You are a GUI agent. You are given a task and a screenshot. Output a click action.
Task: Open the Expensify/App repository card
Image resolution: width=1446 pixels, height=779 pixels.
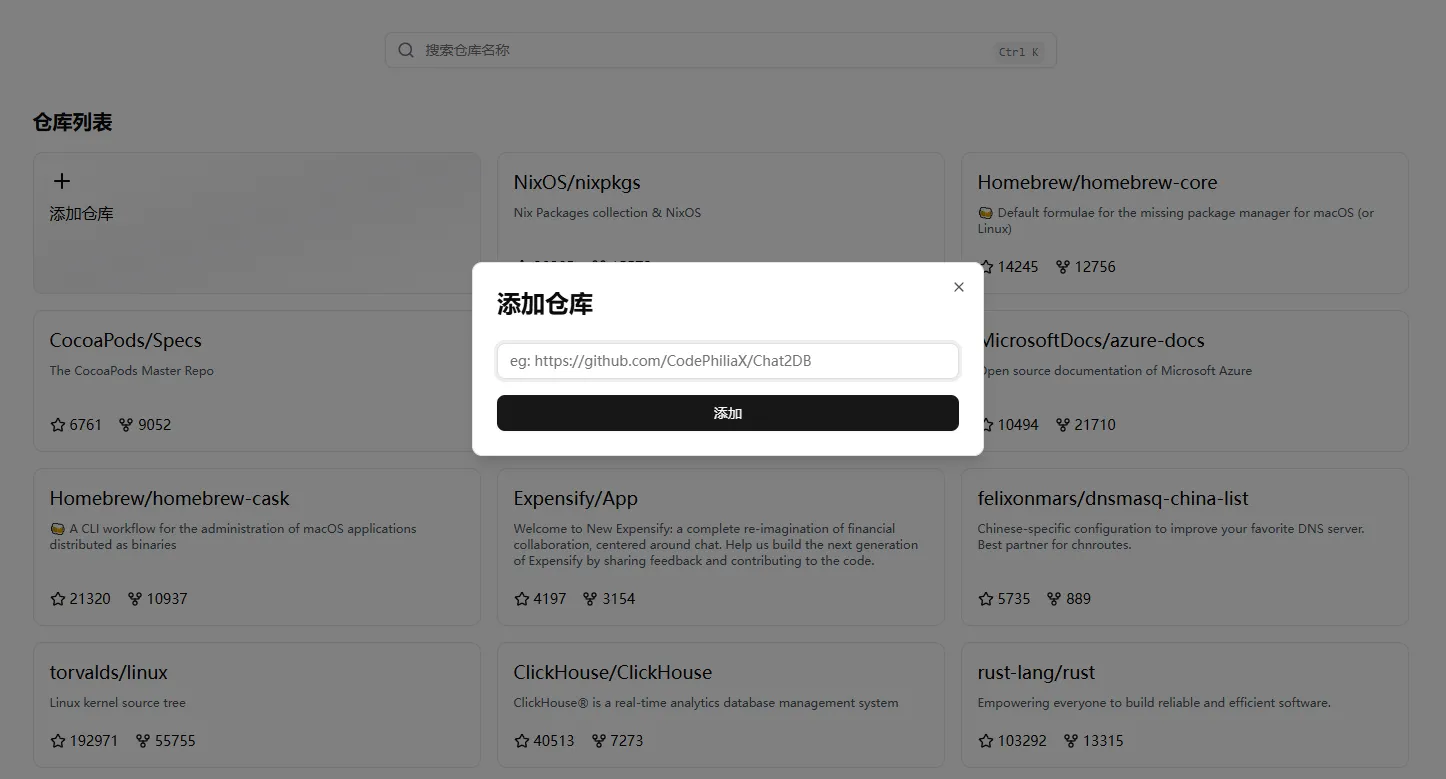[576, 499]
